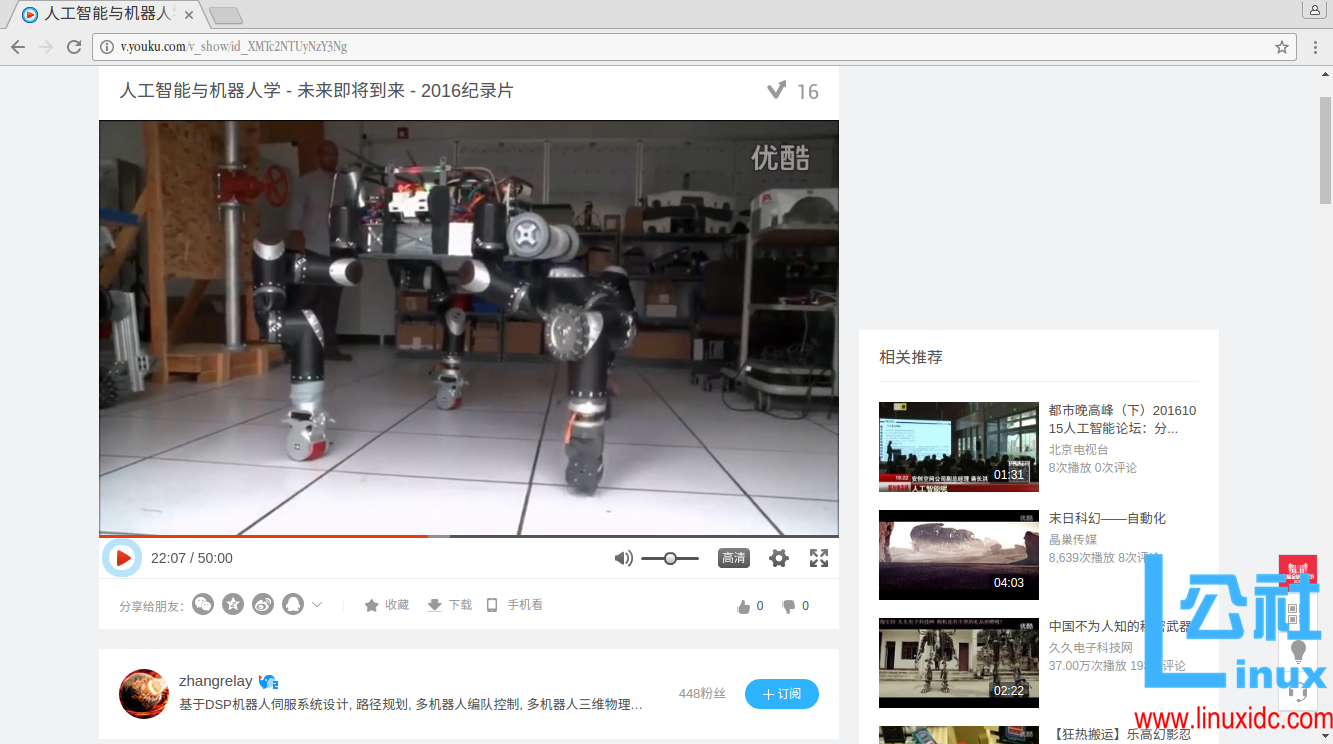Add video to favorites 收藏

pos(386,605)
